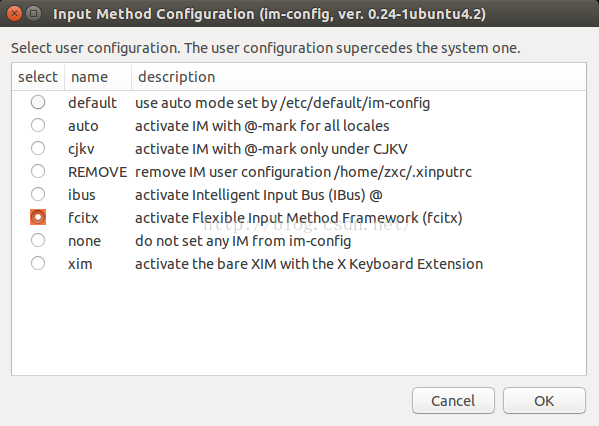This screenshot has height=426, width=599.
Task: Choose the ibus radio button
Action: tap(38, 194)
